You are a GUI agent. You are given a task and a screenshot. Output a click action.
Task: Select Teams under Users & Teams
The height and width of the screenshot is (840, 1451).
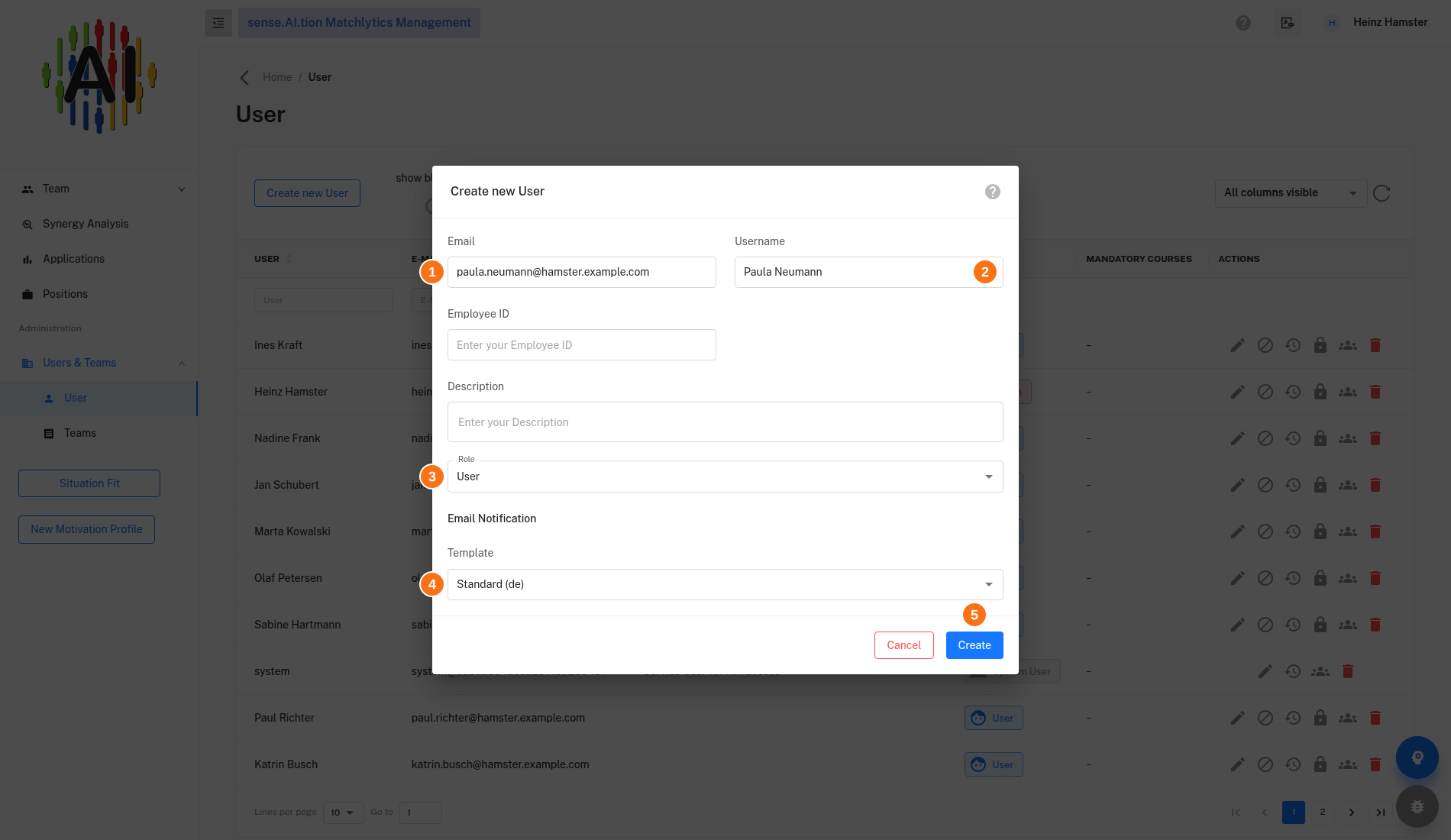(x=80, y=433)
